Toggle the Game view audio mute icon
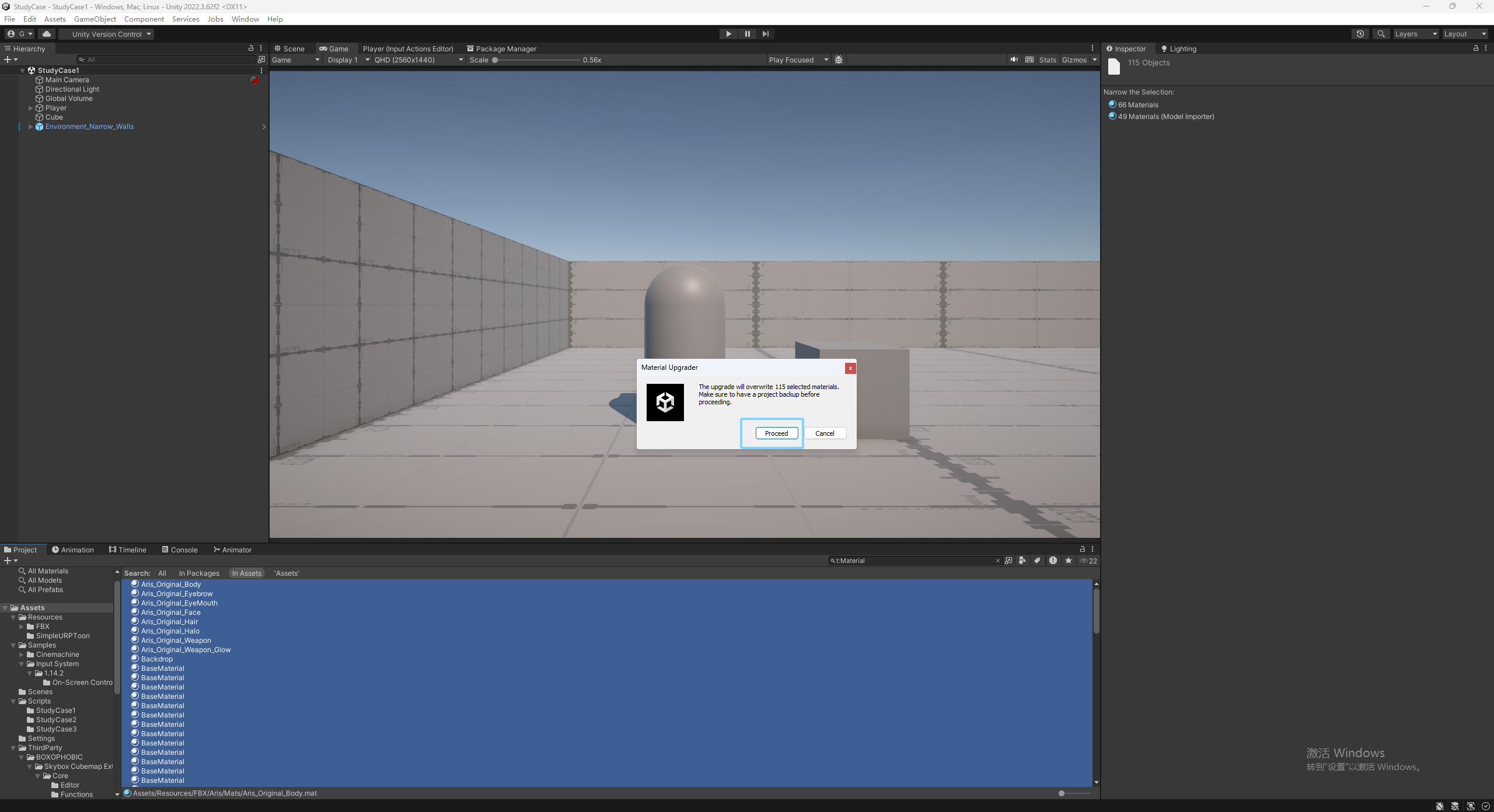The height and width of the screenshot is (812, 1494). point(1014,60)
